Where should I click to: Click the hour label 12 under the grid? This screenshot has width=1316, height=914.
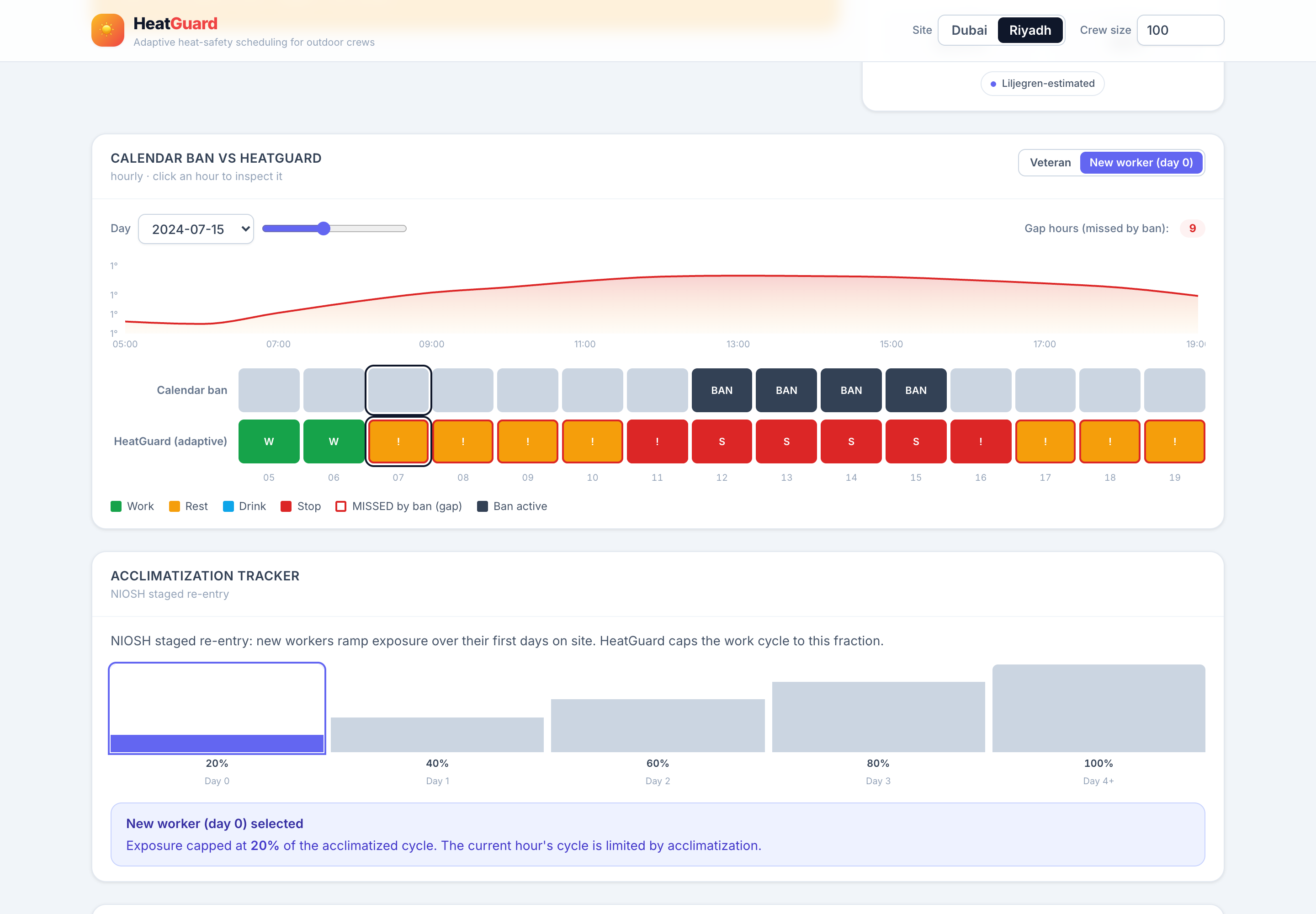722,478
